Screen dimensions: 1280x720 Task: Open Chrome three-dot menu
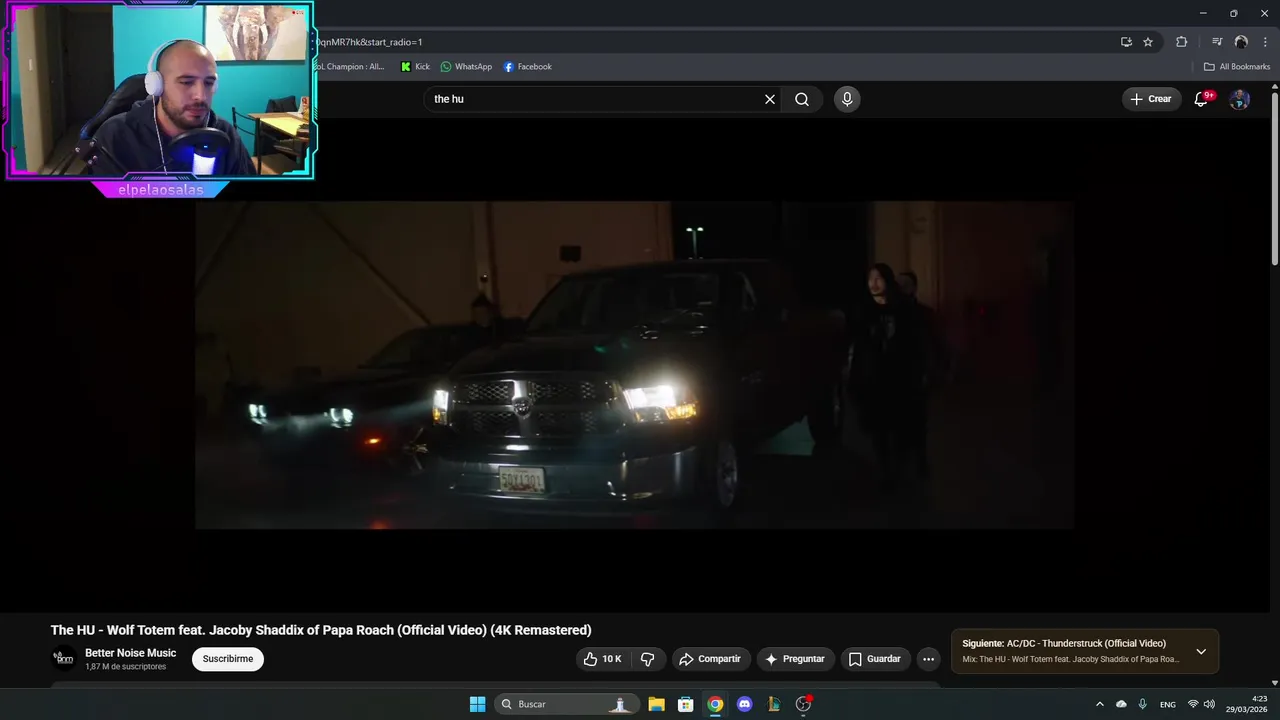click(1265, 42)
